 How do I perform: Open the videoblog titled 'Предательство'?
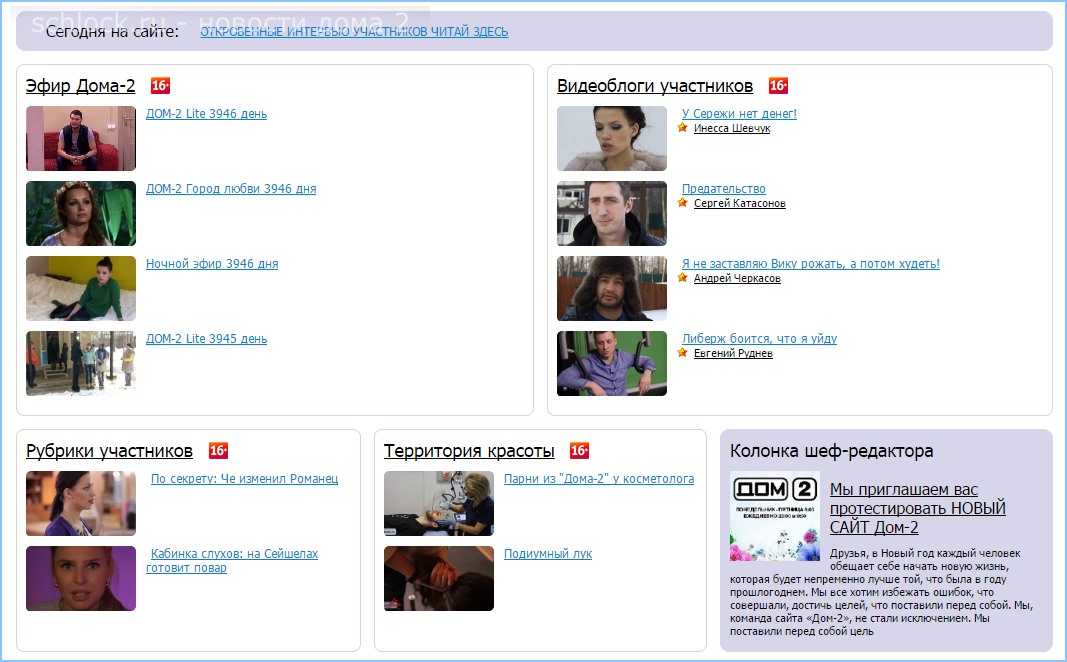(723, 188)
